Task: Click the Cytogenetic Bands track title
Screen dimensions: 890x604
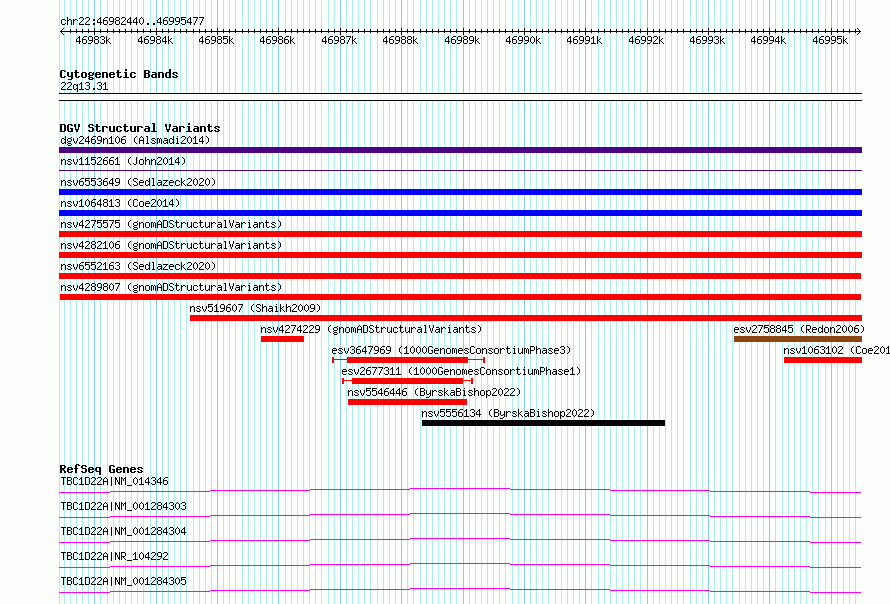Action: (119, 74)
